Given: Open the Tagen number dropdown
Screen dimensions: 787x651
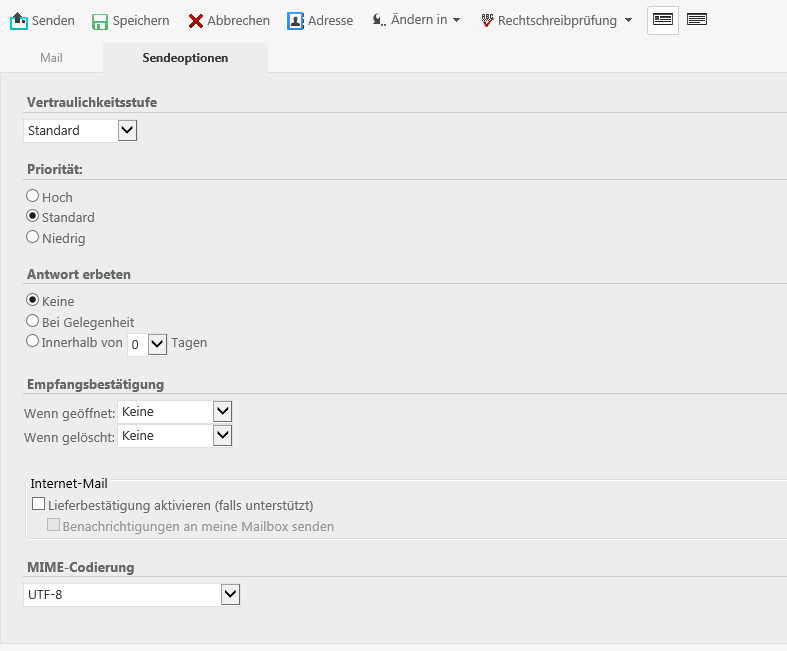Looking at the screenshot, I should (147, 344).
